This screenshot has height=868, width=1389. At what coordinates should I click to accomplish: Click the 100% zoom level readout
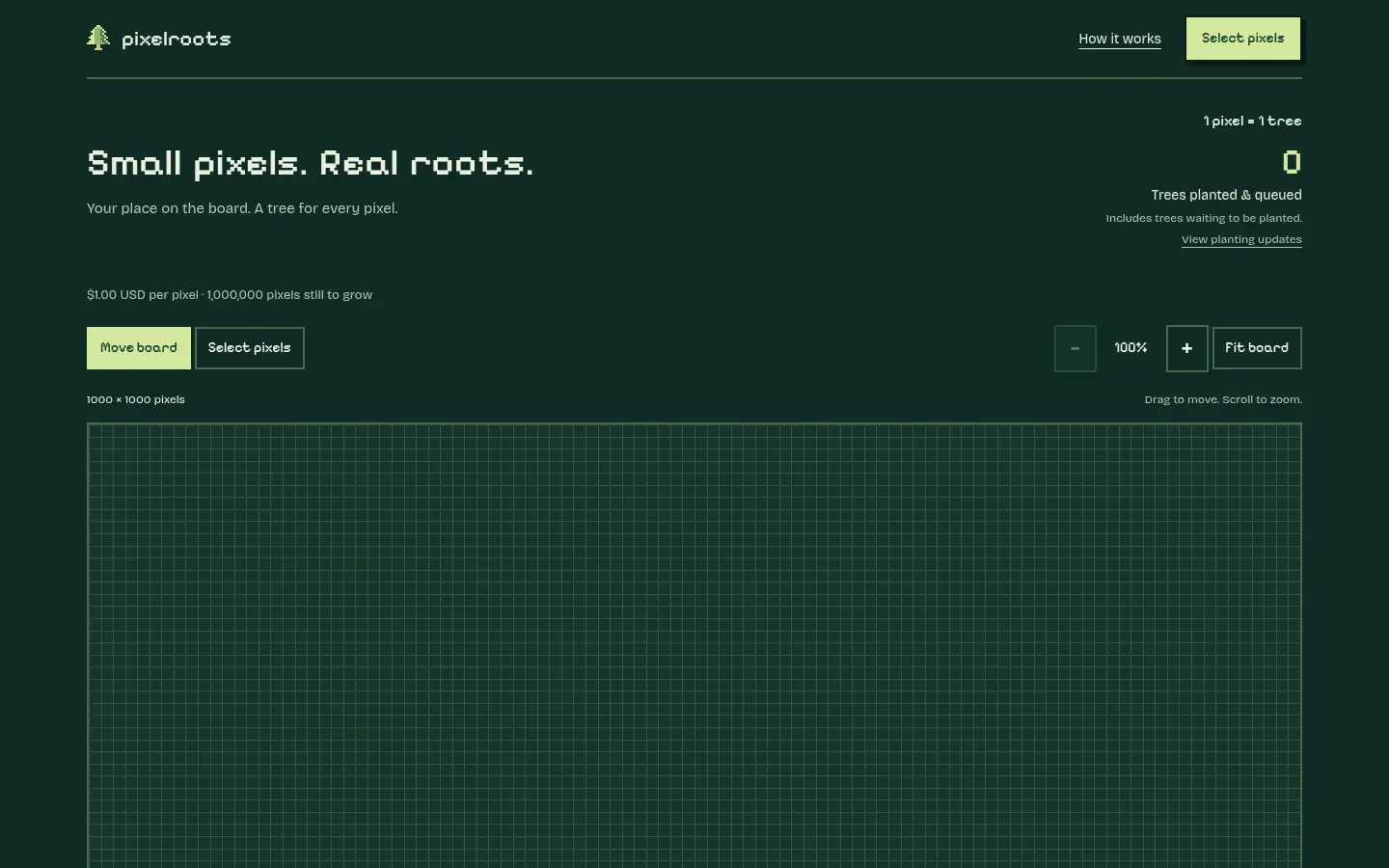click(x=1130, y=348)
